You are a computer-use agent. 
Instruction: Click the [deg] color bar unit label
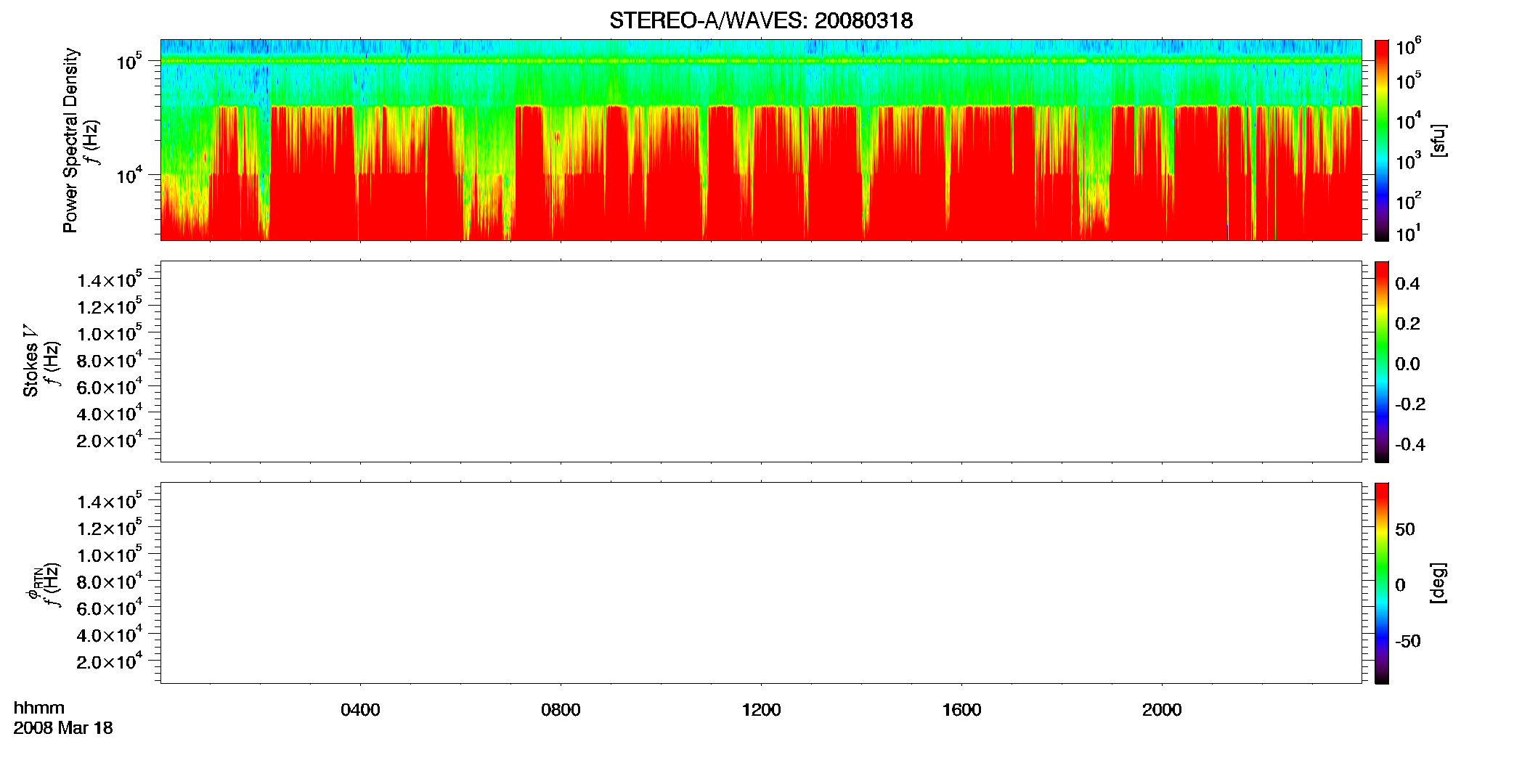(x=1438, y=583)
